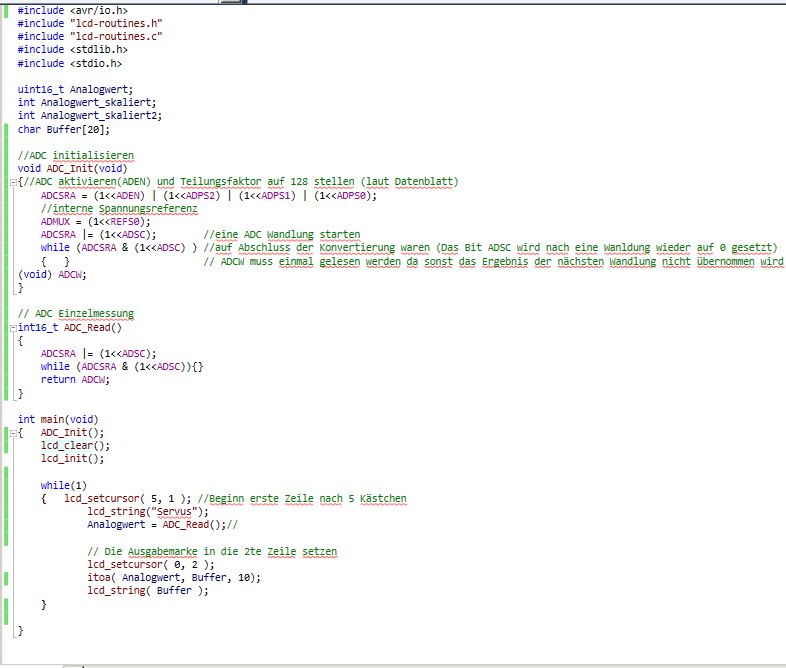786x668 pixels.
Task: Click the 'return ADCW;' line
Action: pos(75,380)
